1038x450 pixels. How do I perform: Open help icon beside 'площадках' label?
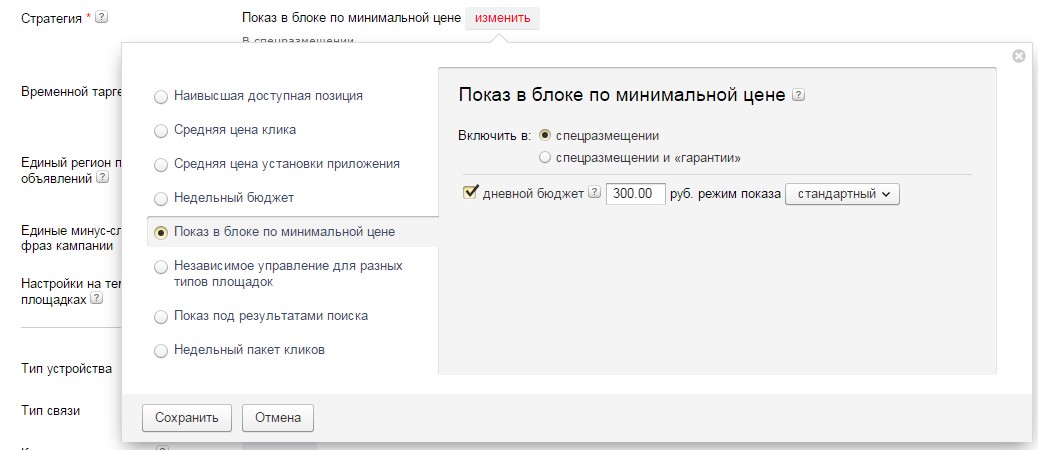click(97, 298)
